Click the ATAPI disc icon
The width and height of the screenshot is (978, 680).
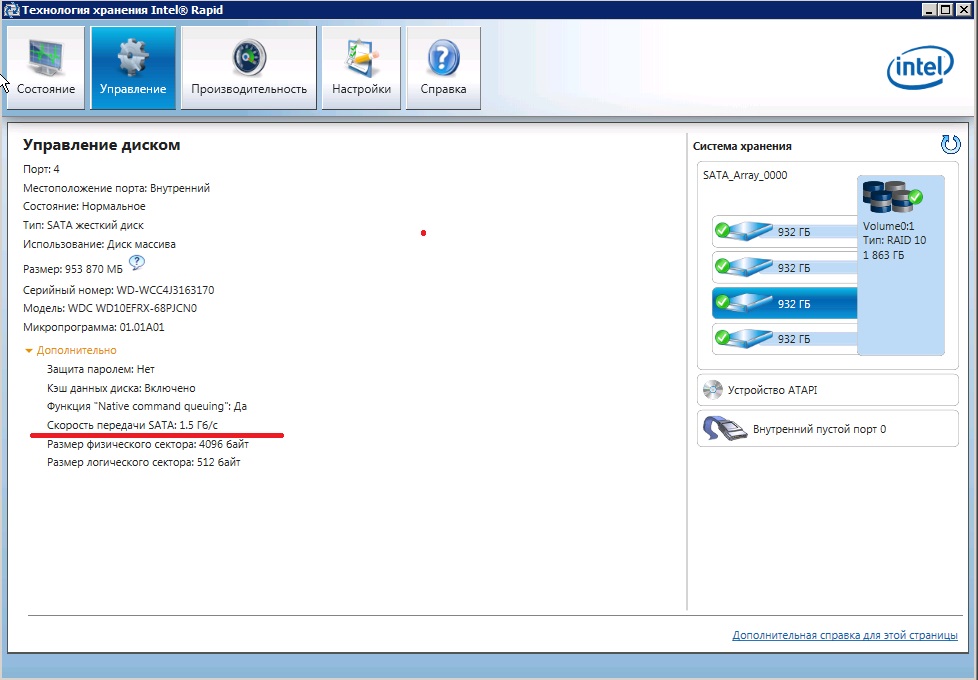[x=712, y=390]
